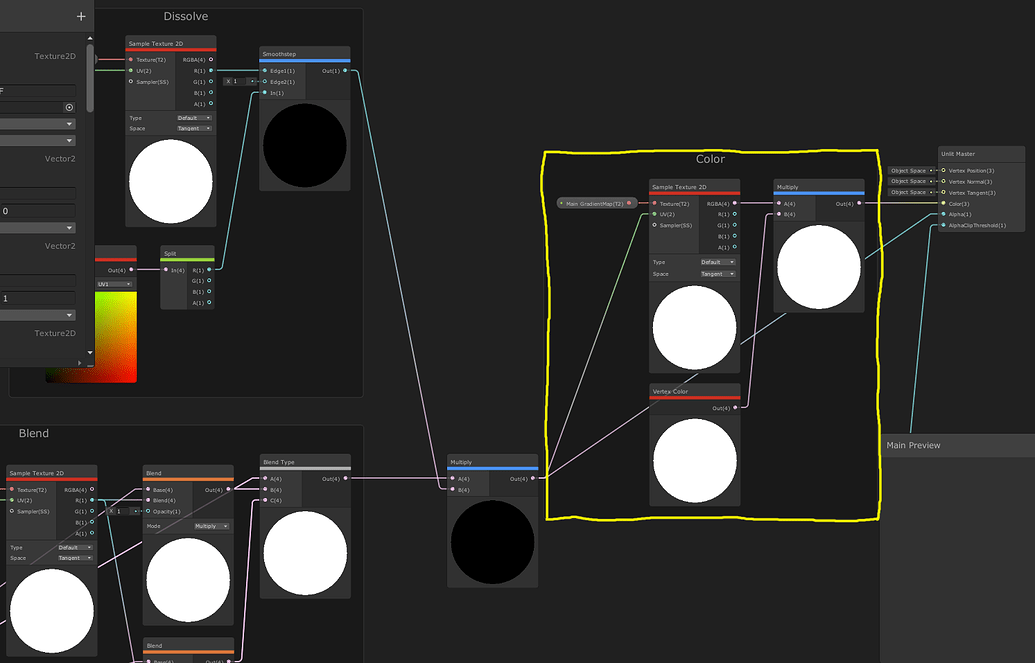Click the blackboard field containing 0
This screenshot has width=1035, height=663.
(x=38, y=211)
